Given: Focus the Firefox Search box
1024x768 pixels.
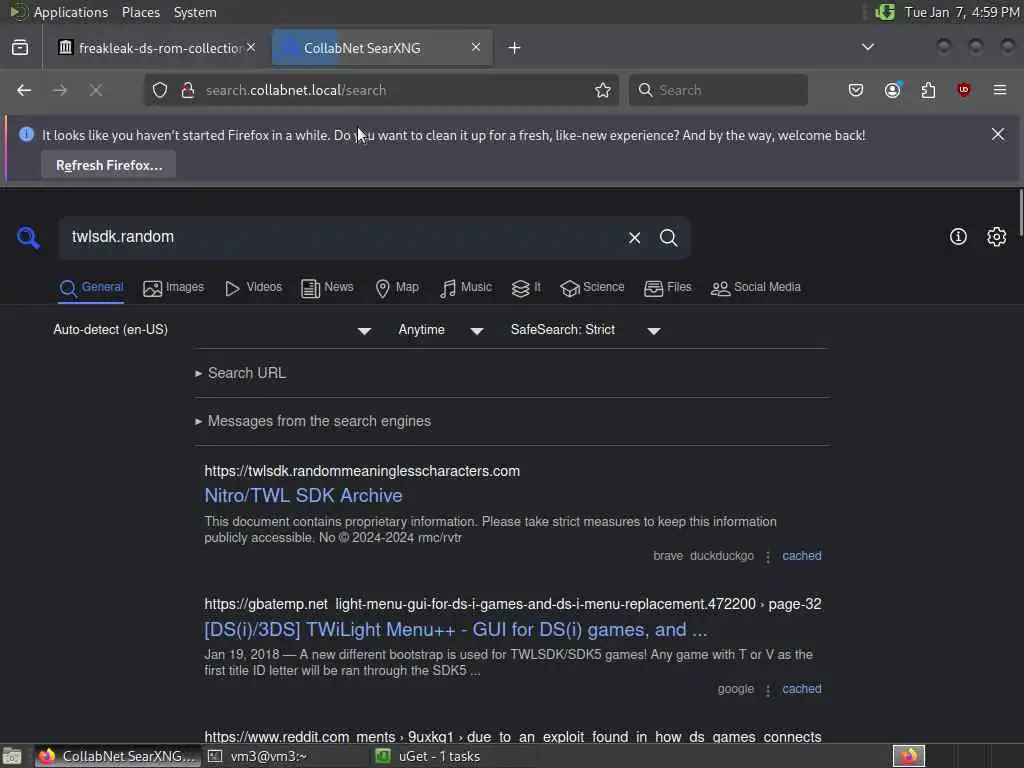Looking at the screenshot, I should coord(718,90).
